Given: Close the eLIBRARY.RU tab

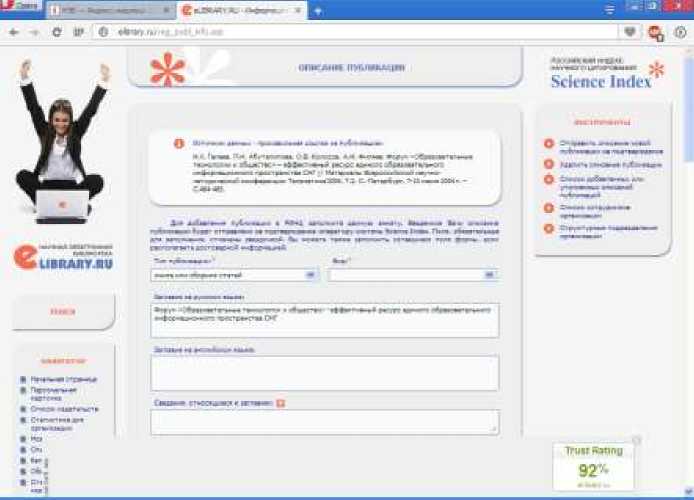Looking at the screenshot, I should (x=298, y=10).
